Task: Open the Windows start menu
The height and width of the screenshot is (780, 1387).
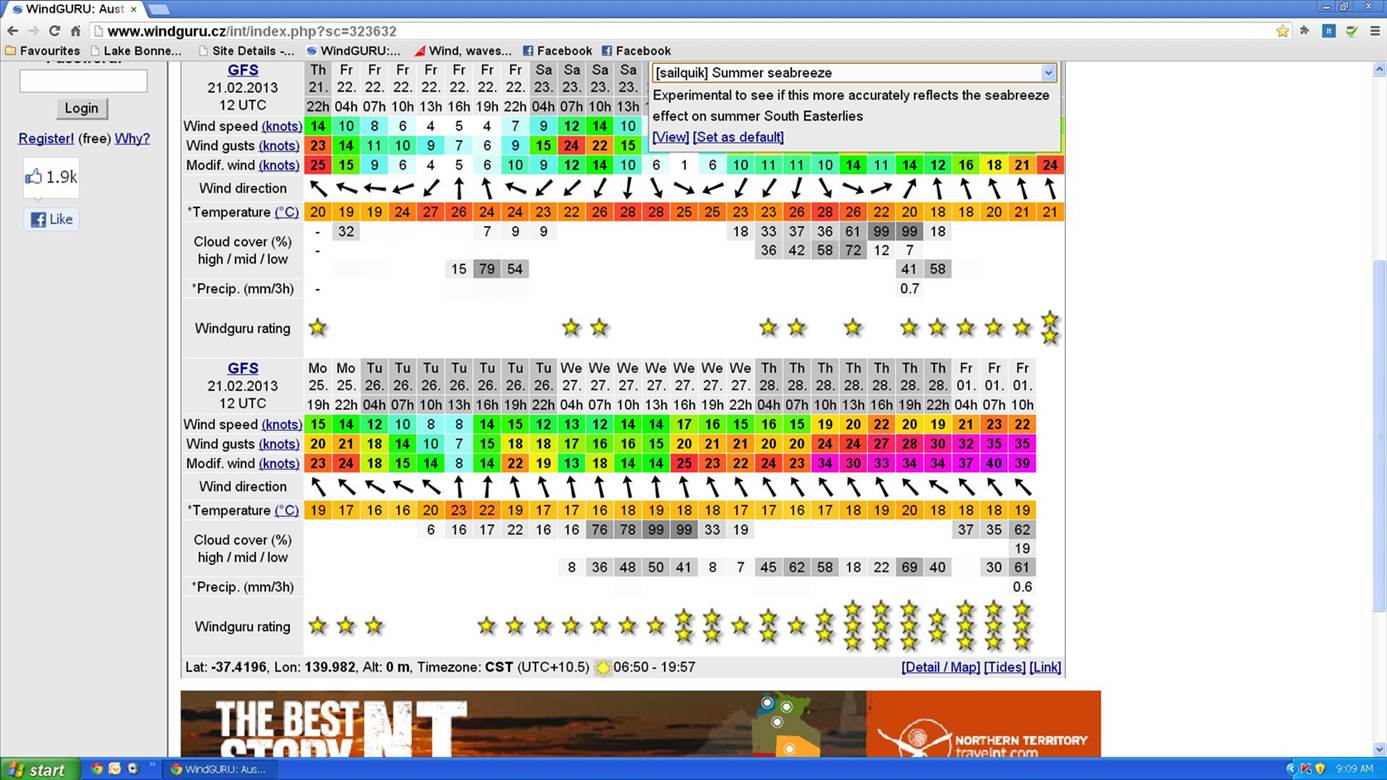Action: [x=37, y=769]
